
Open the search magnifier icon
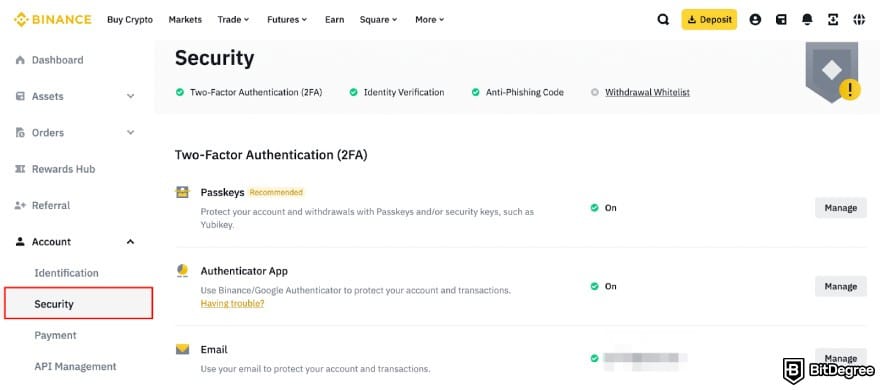[x=663, y=20]
